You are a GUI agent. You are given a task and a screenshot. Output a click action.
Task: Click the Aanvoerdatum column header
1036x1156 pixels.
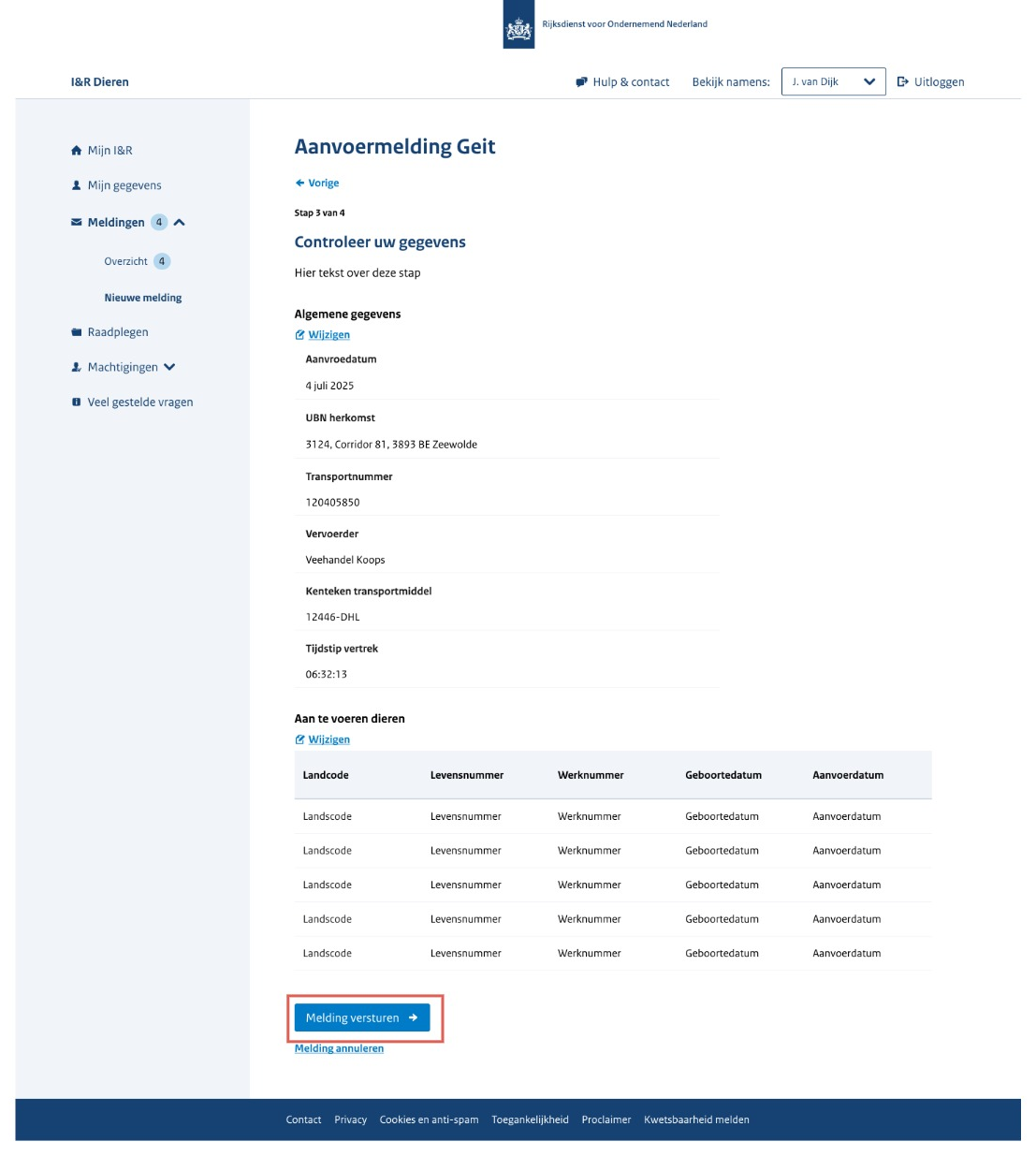848,776
